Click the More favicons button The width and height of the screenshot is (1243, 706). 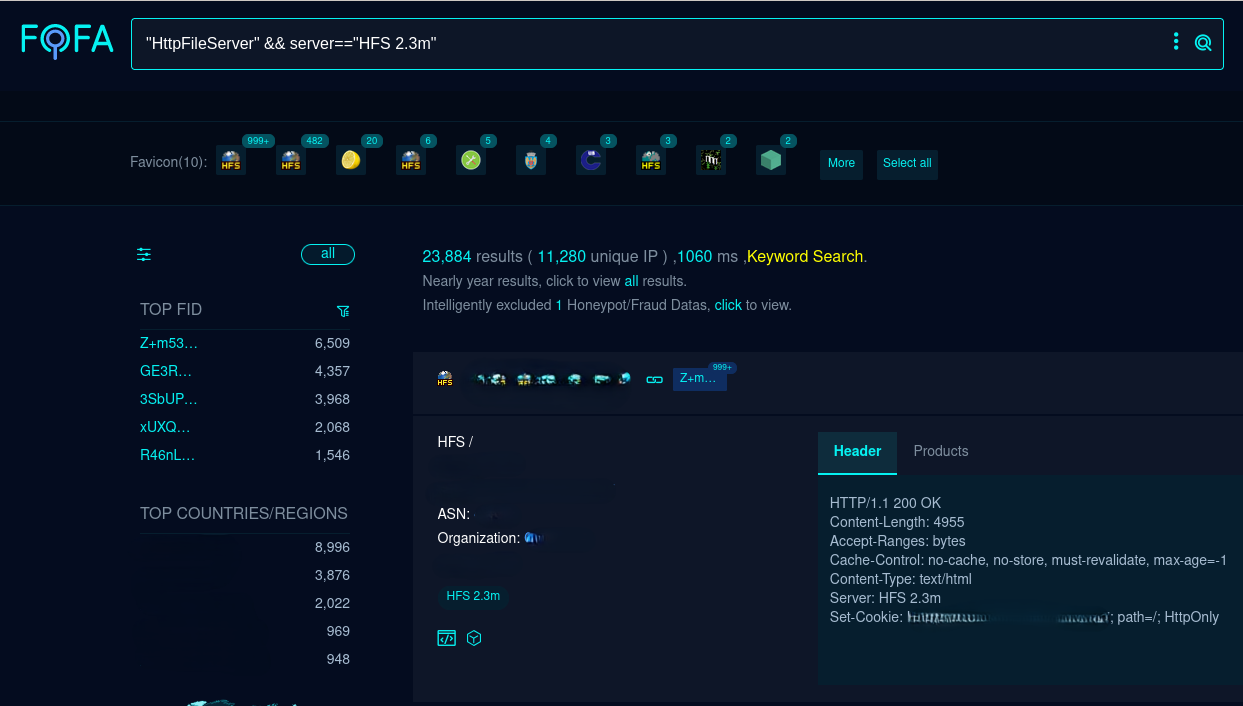click(x=841, y=163)
